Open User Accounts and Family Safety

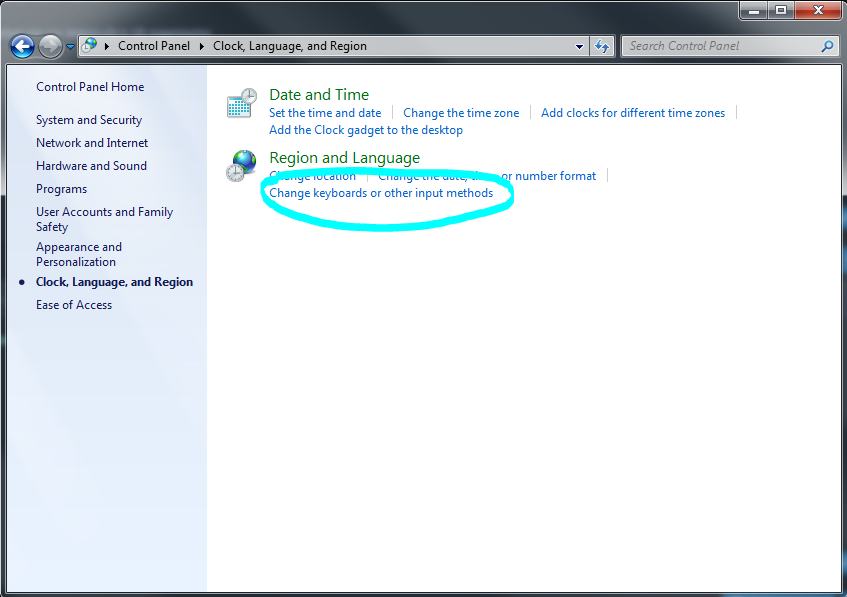pyautogui.click(x=104, y=219)
